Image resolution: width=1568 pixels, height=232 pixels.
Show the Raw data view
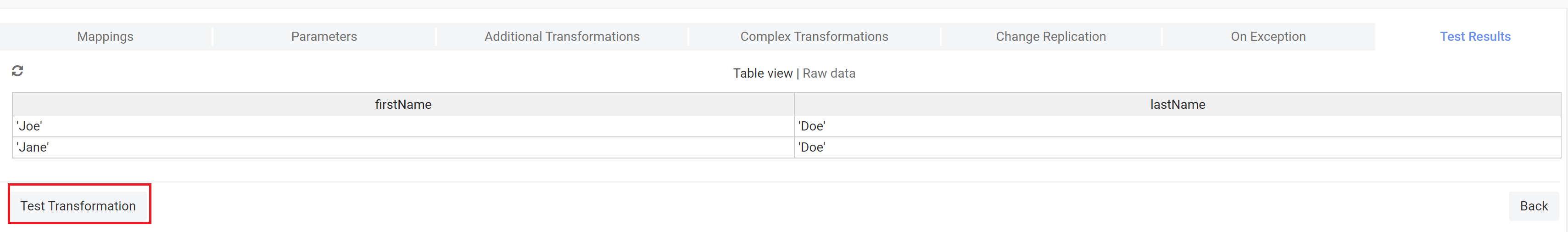point(828,73)
